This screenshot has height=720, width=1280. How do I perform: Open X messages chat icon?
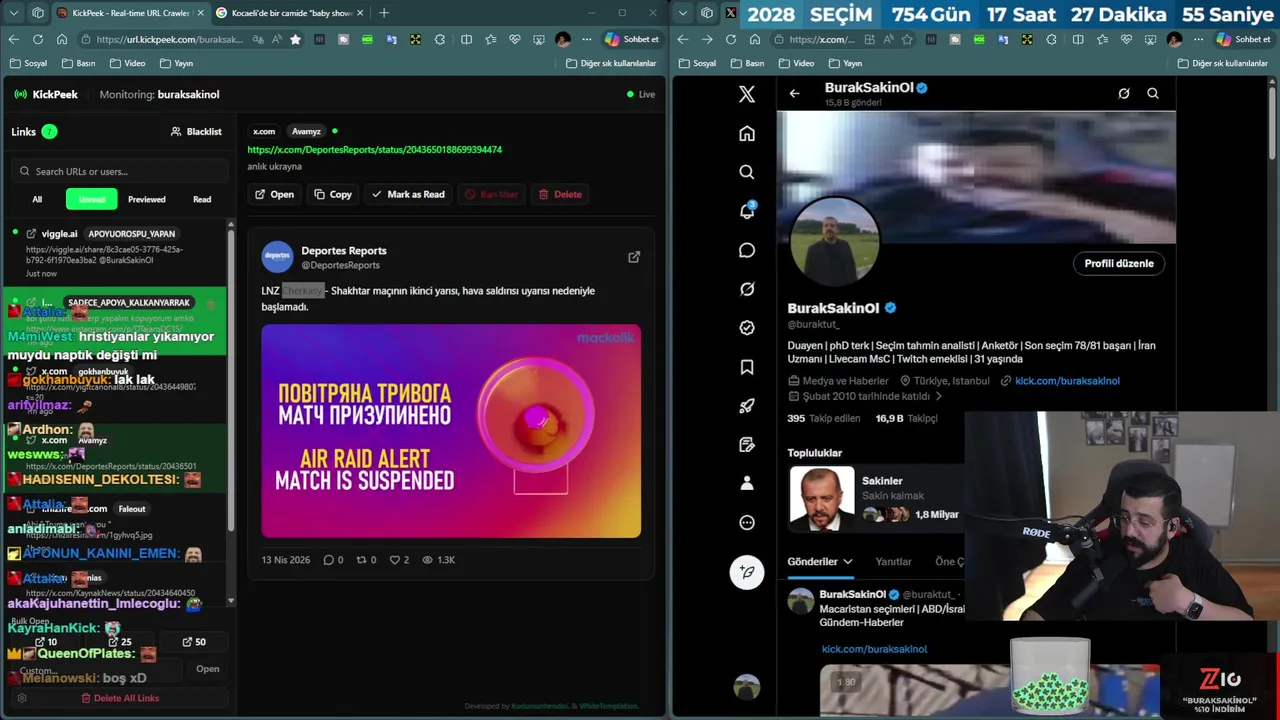coord(746,250)
